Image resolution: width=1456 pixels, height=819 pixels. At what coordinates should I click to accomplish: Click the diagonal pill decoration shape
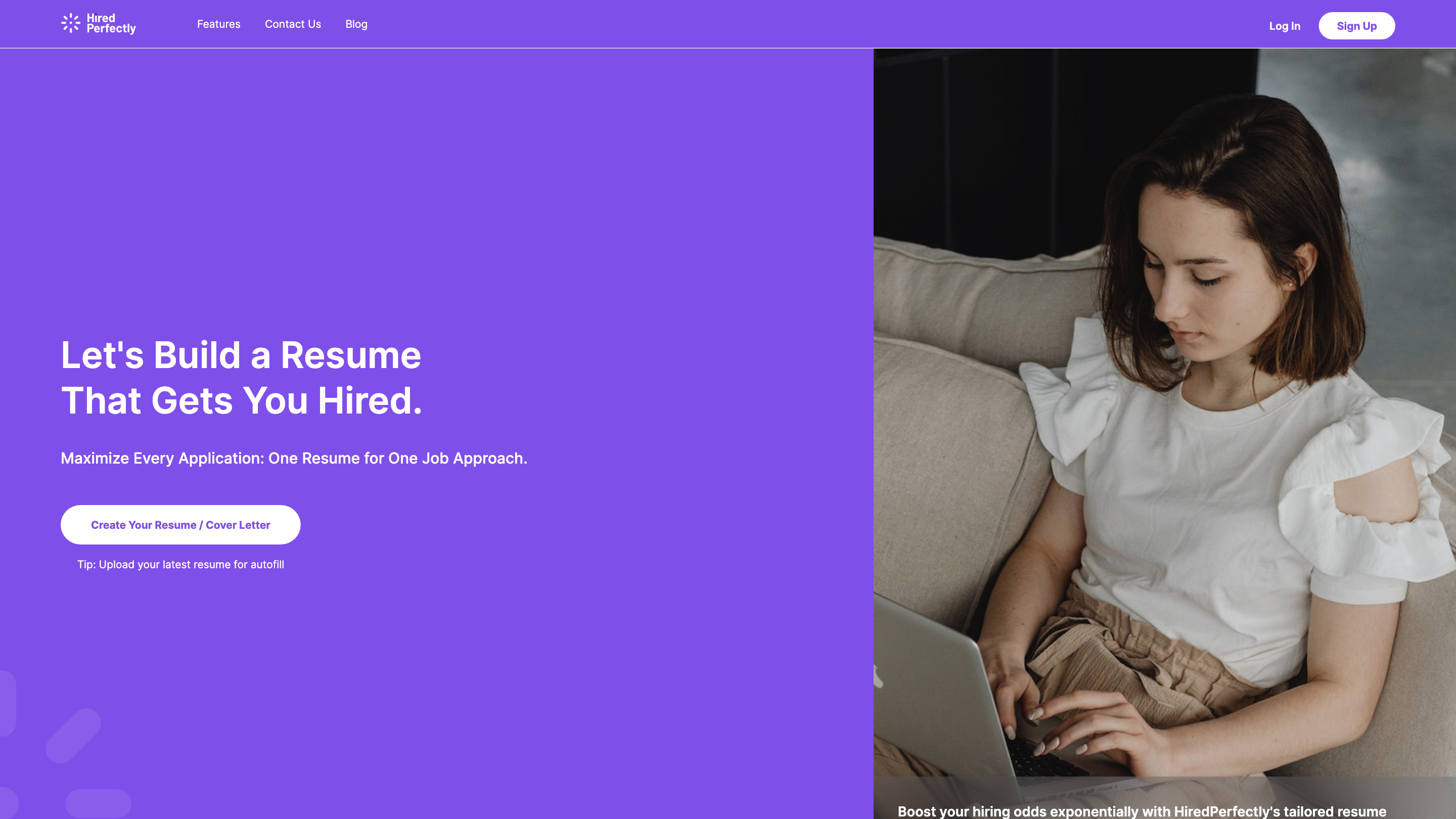[x=73, y=736]
